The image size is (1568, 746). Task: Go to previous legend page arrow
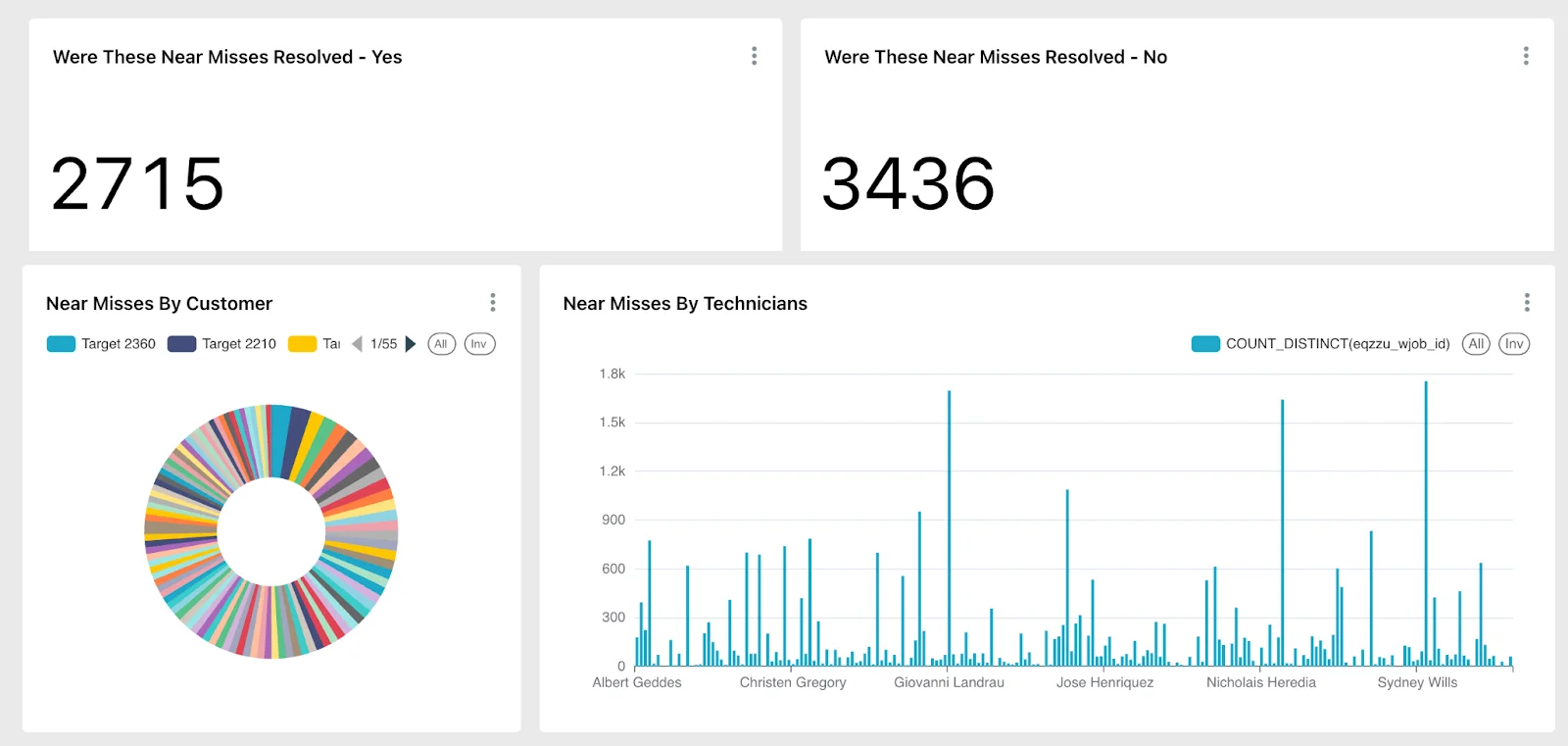(x=357, y=344)
